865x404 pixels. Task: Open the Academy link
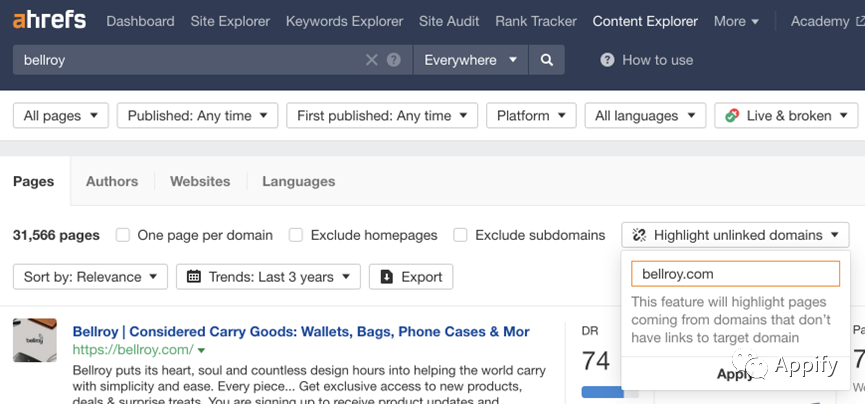820,22
